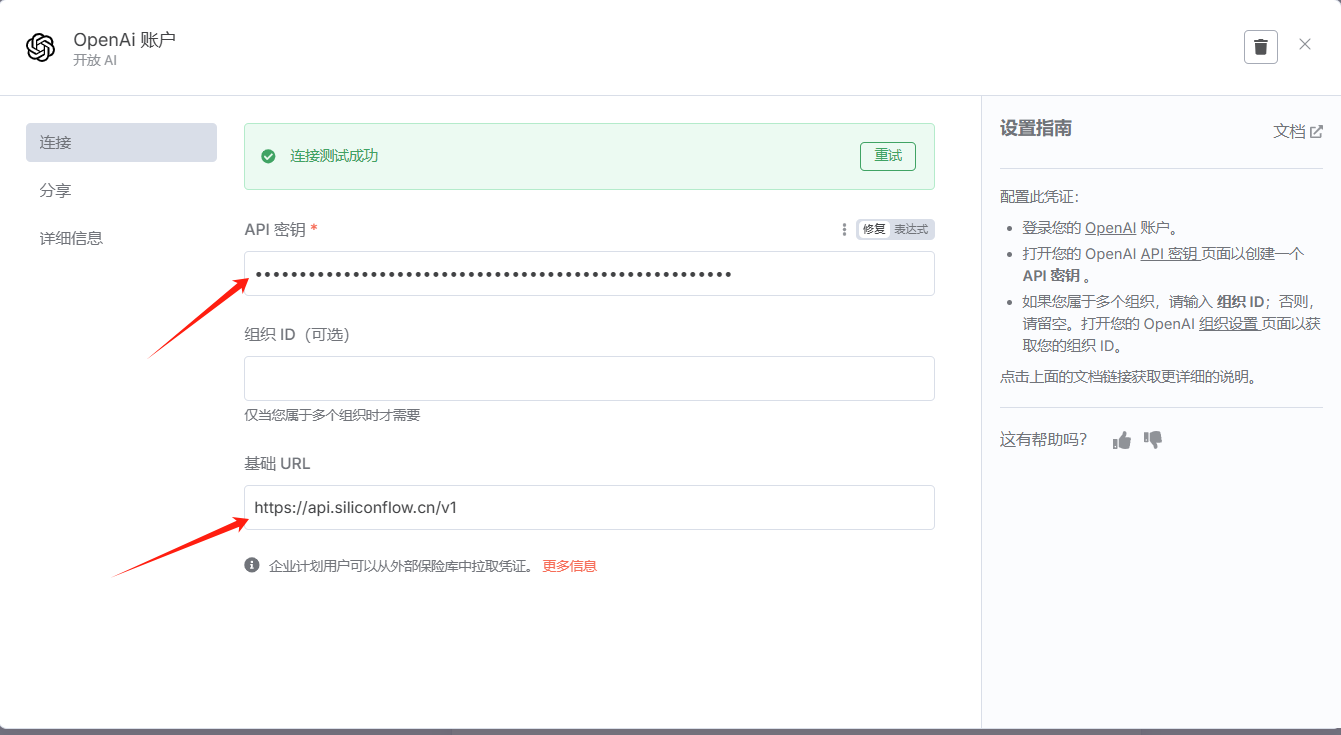The width and height of the screenshot is (1341, 735).
Task: Click the thumbs up feedback icon
Action: [1122, 440]
